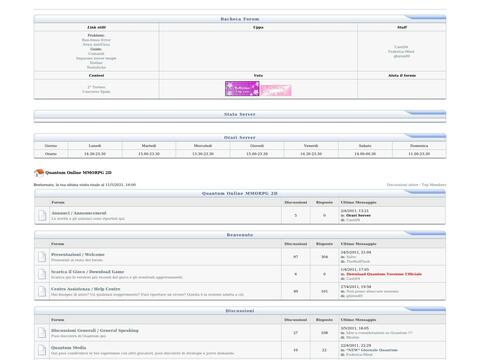Click the first contest link under Contest
Image resolution: width=480 pixels, height=360 pixels.
pyautogui.click(x=96, y=87)
